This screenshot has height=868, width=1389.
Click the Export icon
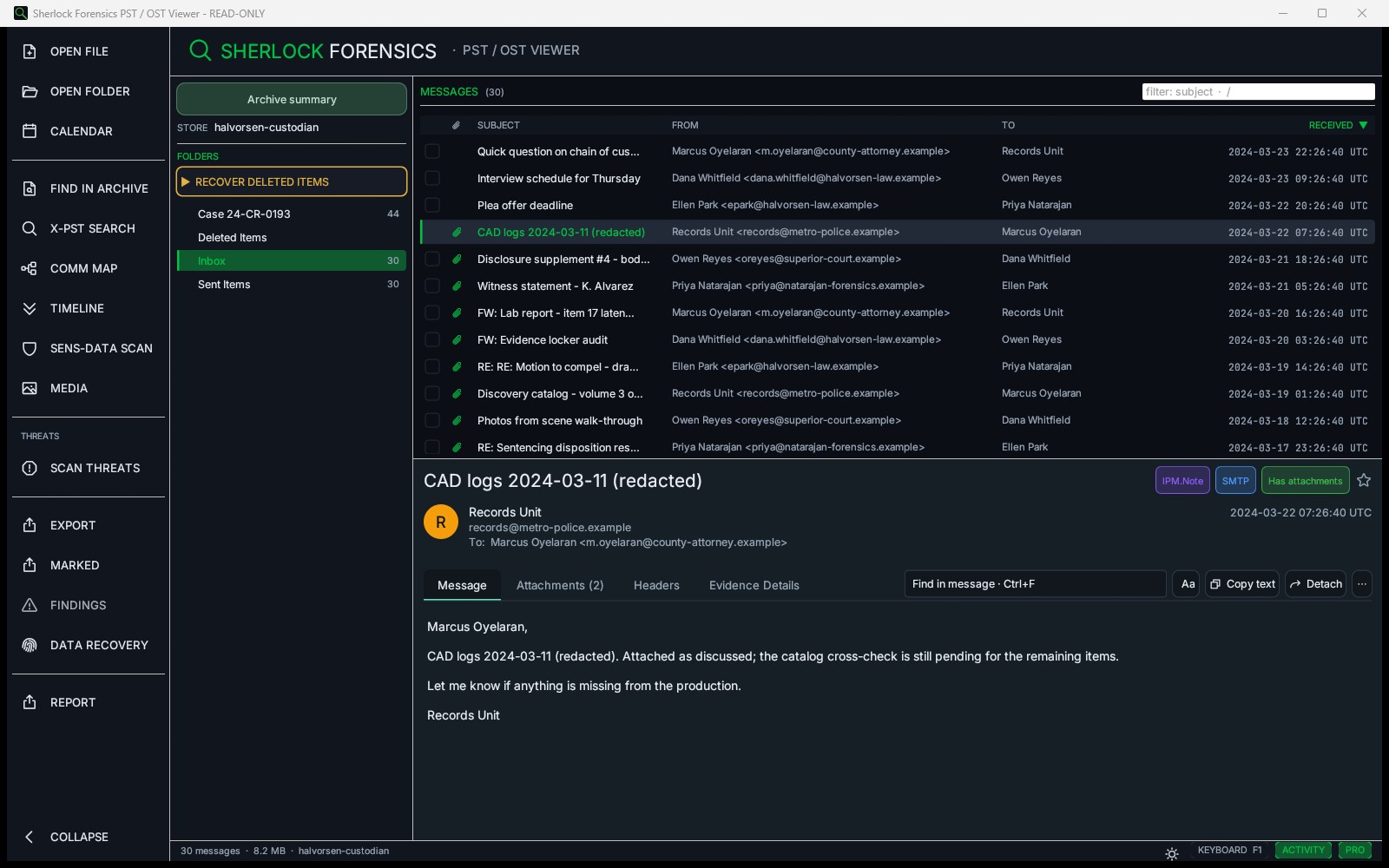(30, 525)
